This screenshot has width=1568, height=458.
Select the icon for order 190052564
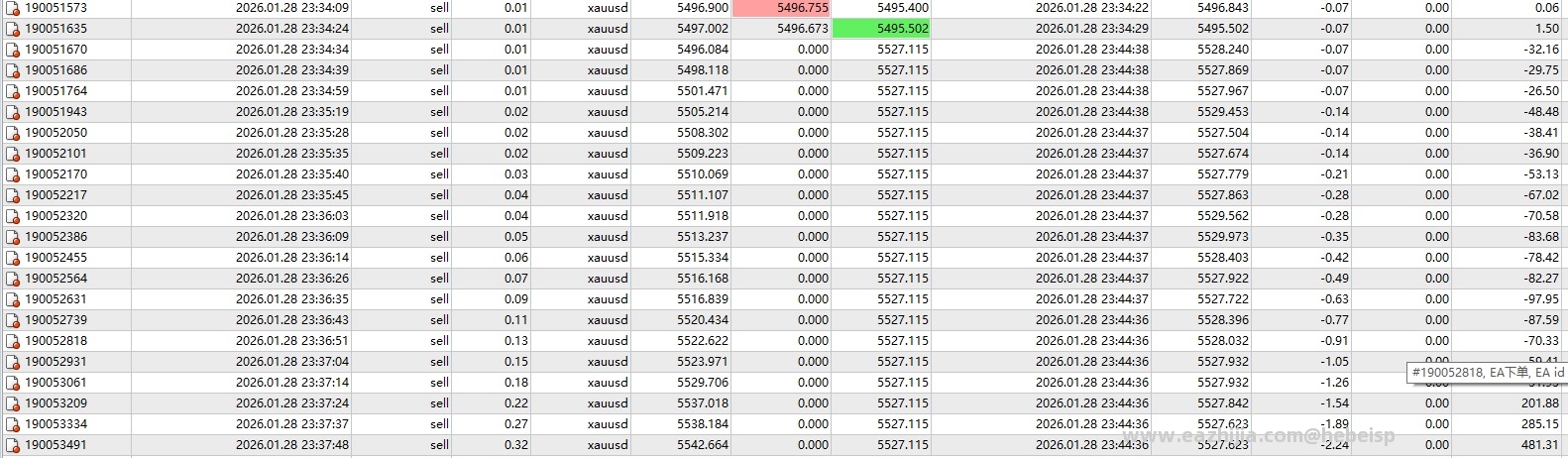pyautogui.click(x=13, y=279)
